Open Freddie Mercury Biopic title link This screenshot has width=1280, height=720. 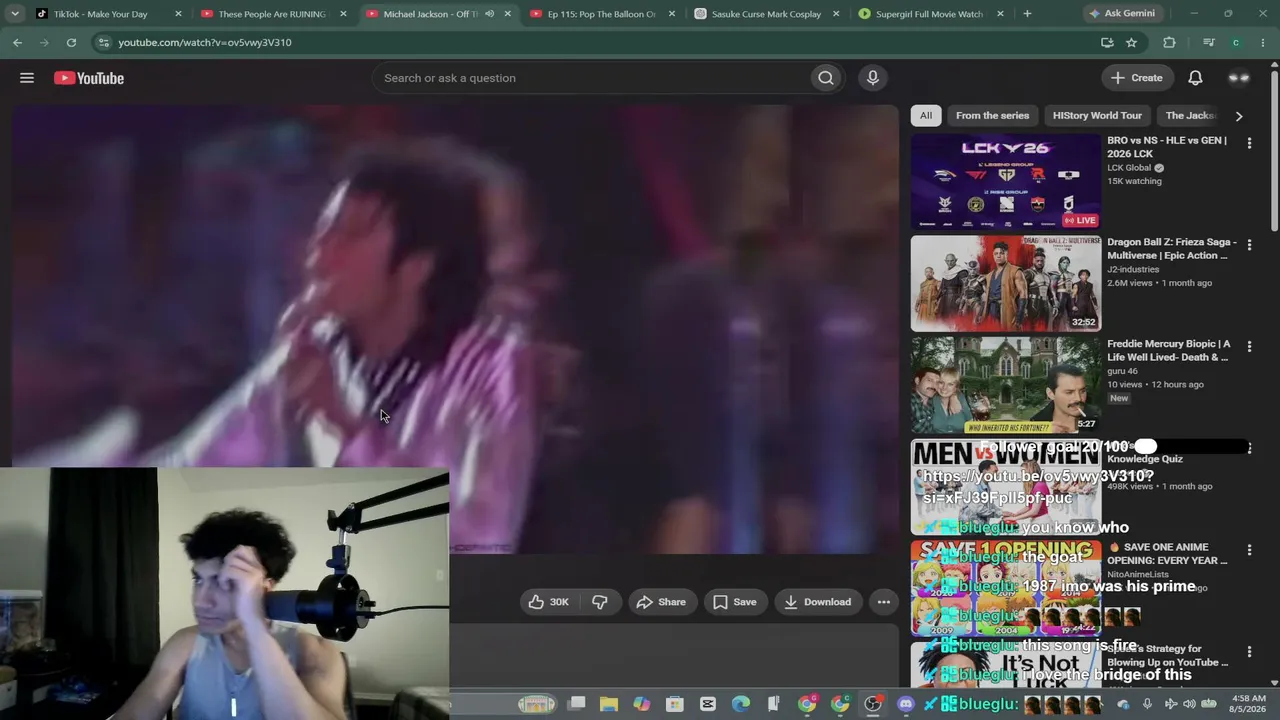(1168, 350)
